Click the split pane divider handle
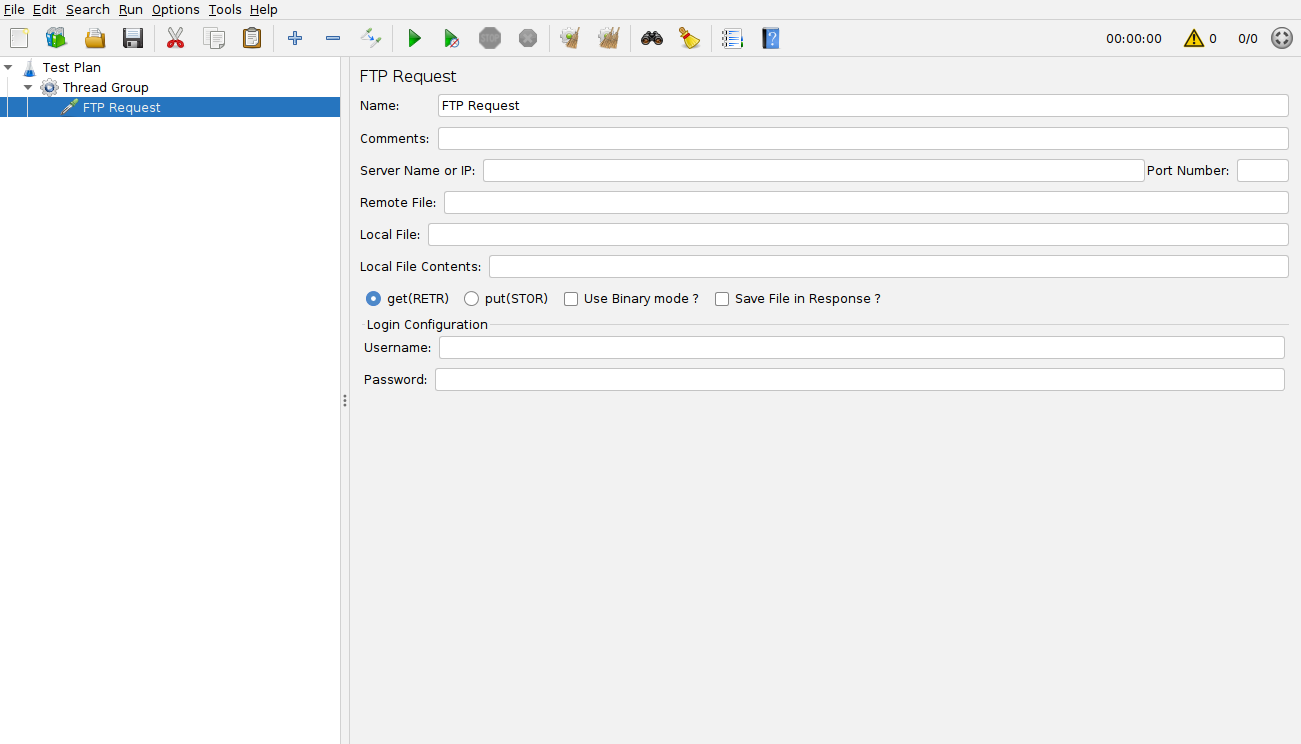 point(345,400)
